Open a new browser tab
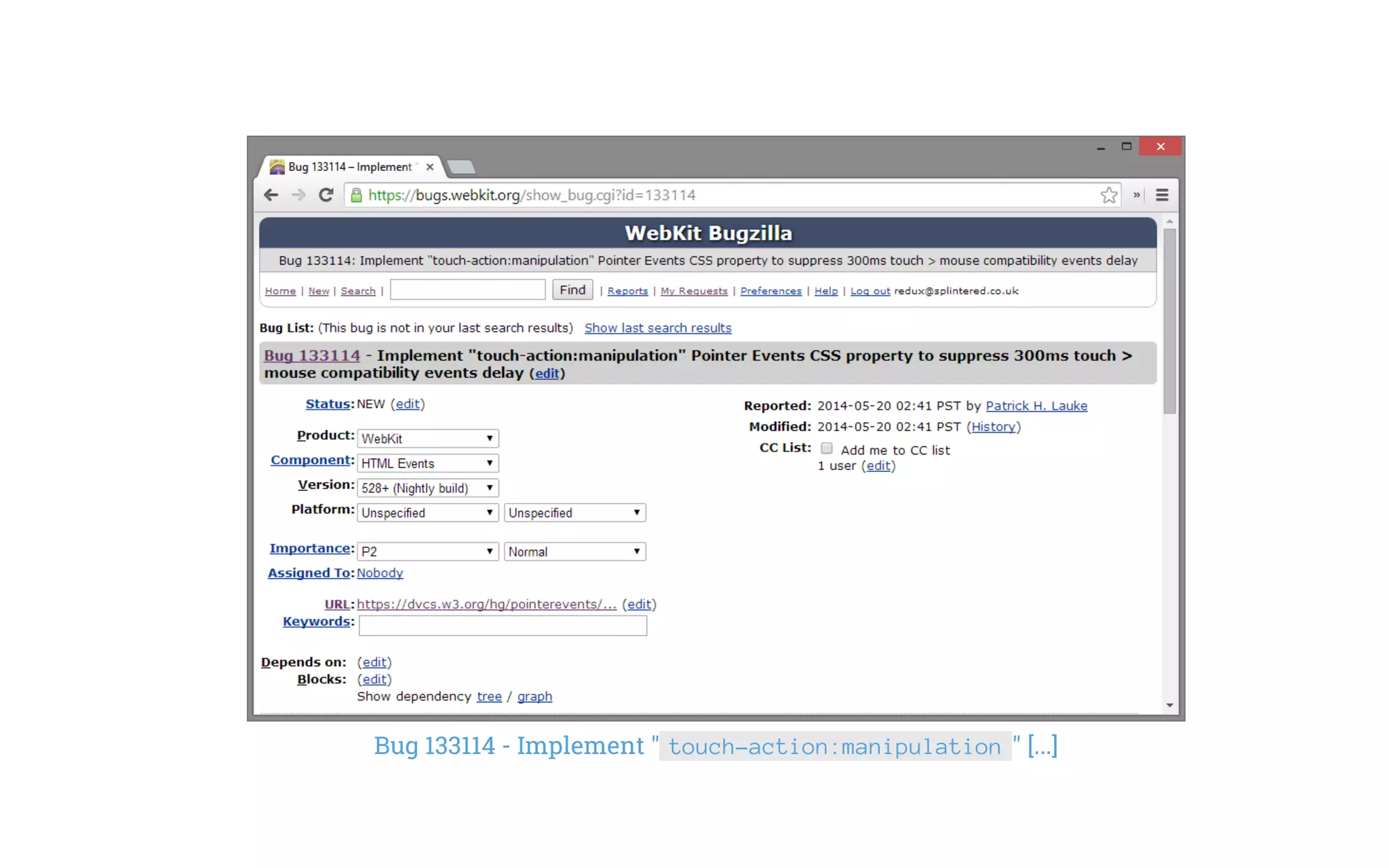 point(461,167)
